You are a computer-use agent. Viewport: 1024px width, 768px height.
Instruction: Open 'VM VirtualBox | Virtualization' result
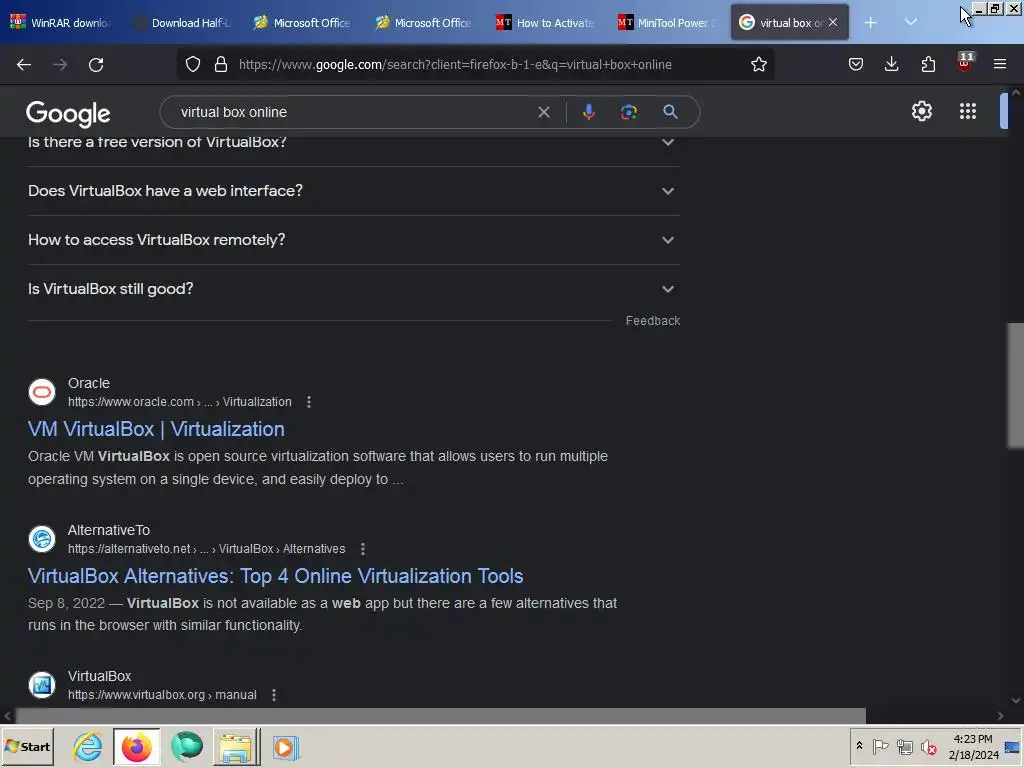coord(156,429)
